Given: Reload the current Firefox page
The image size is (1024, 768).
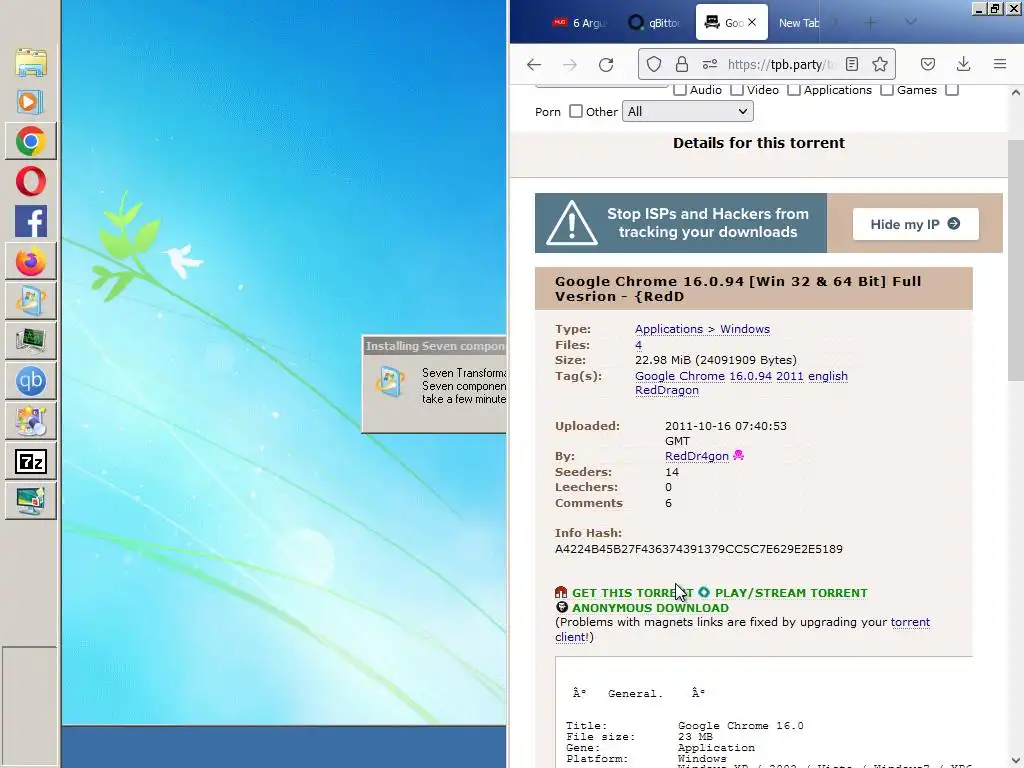Looking at the screenshot, I should click(606, 64).
